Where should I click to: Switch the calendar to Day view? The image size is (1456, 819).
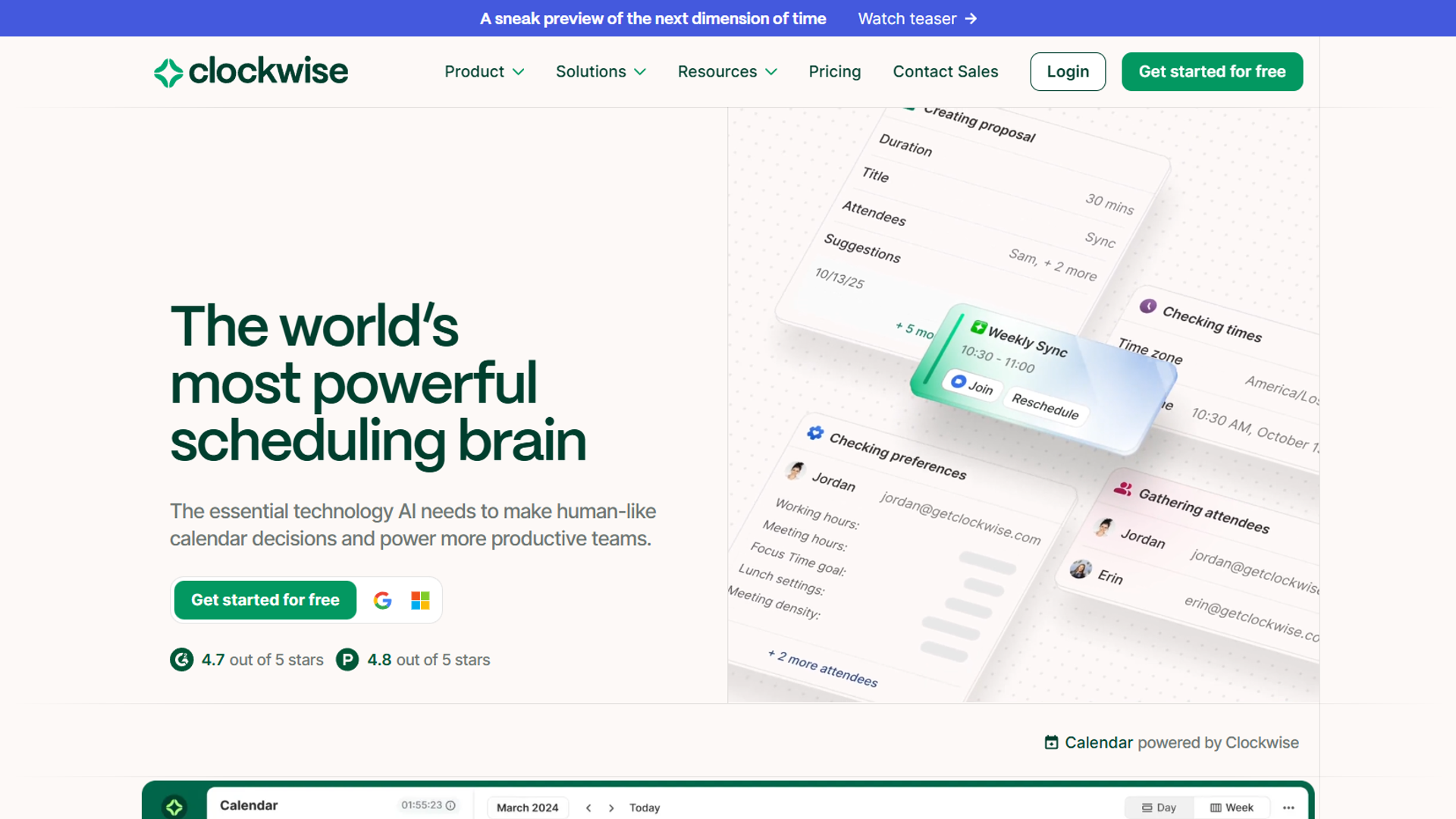click(1158, 807)
